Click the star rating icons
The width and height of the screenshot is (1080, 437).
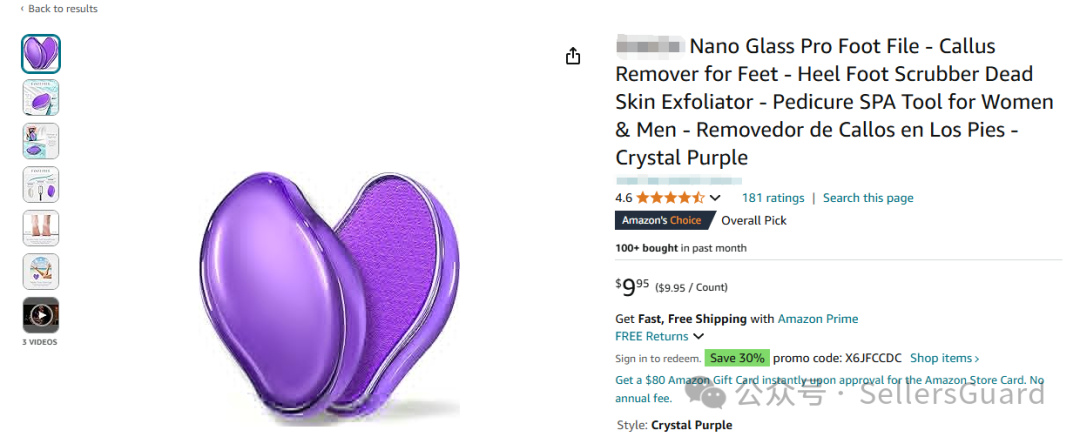pos(670,198)
